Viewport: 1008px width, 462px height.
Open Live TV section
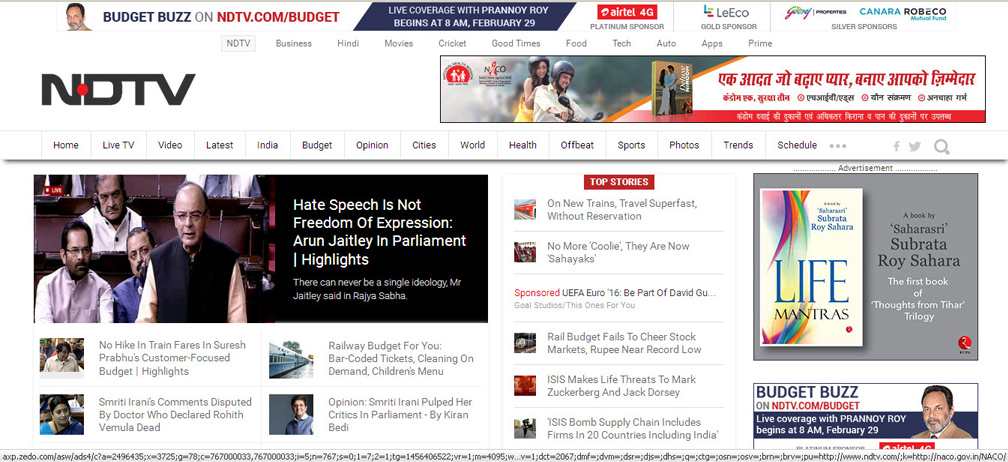[118, 145]
